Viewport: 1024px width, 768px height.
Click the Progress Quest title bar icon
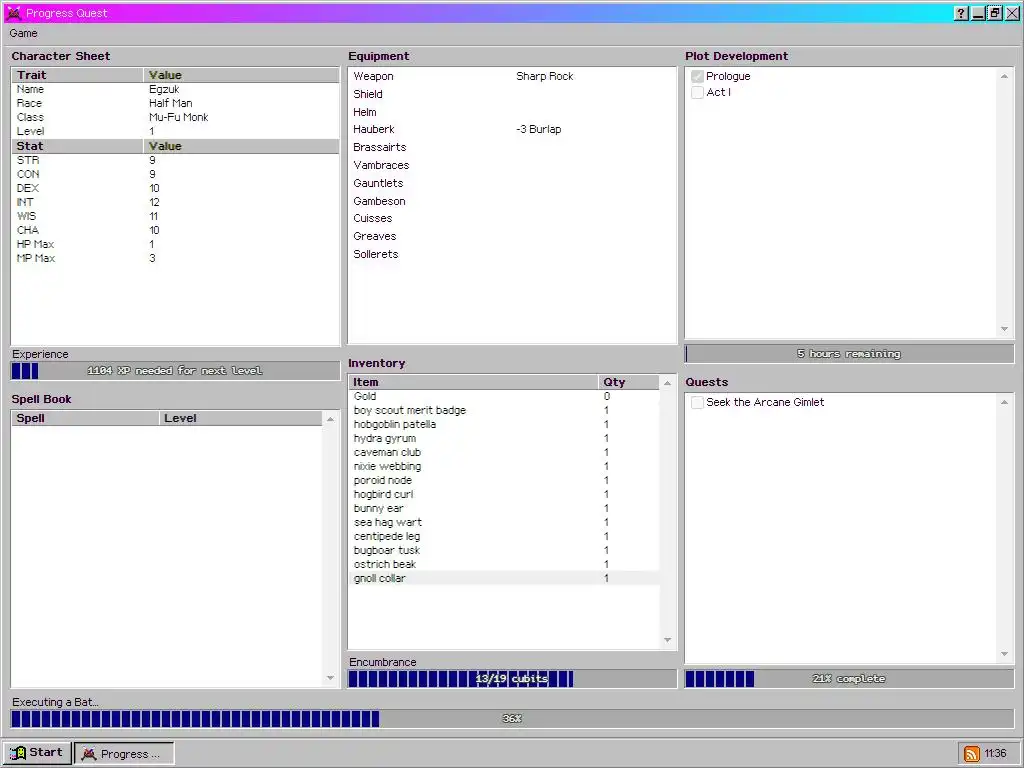coord(13,13)
